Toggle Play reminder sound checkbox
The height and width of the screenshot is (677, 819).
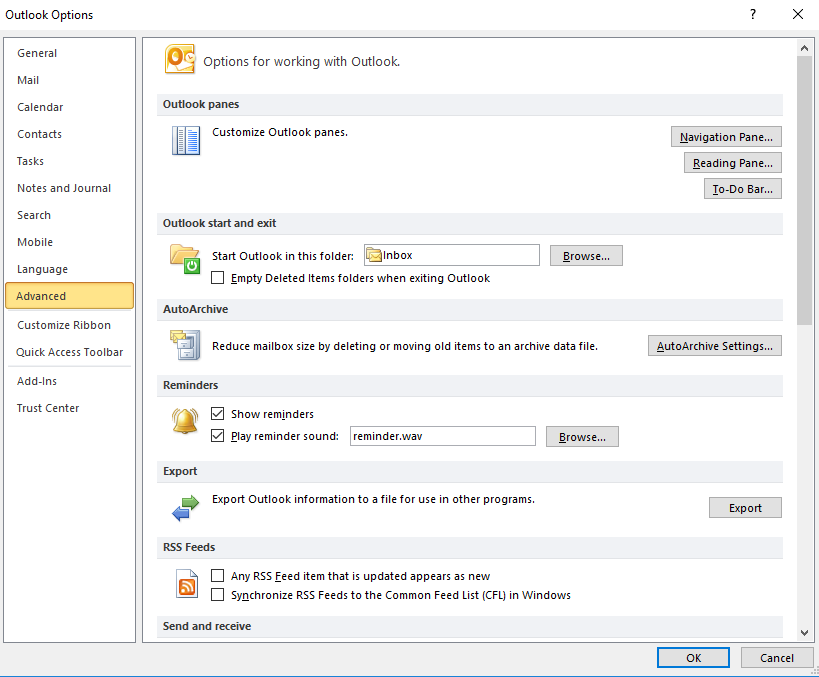coord(217,436)
